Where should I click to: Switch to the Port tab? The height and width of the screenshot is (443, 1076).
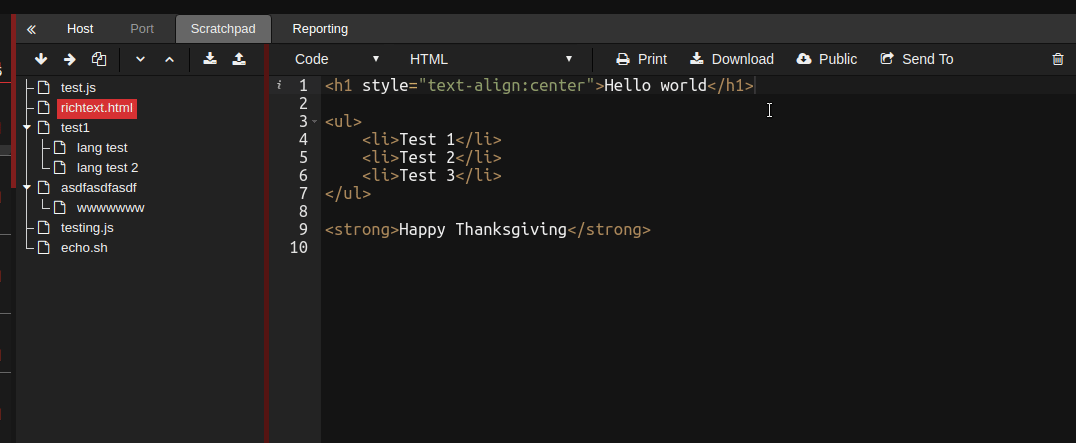[142, 29]
